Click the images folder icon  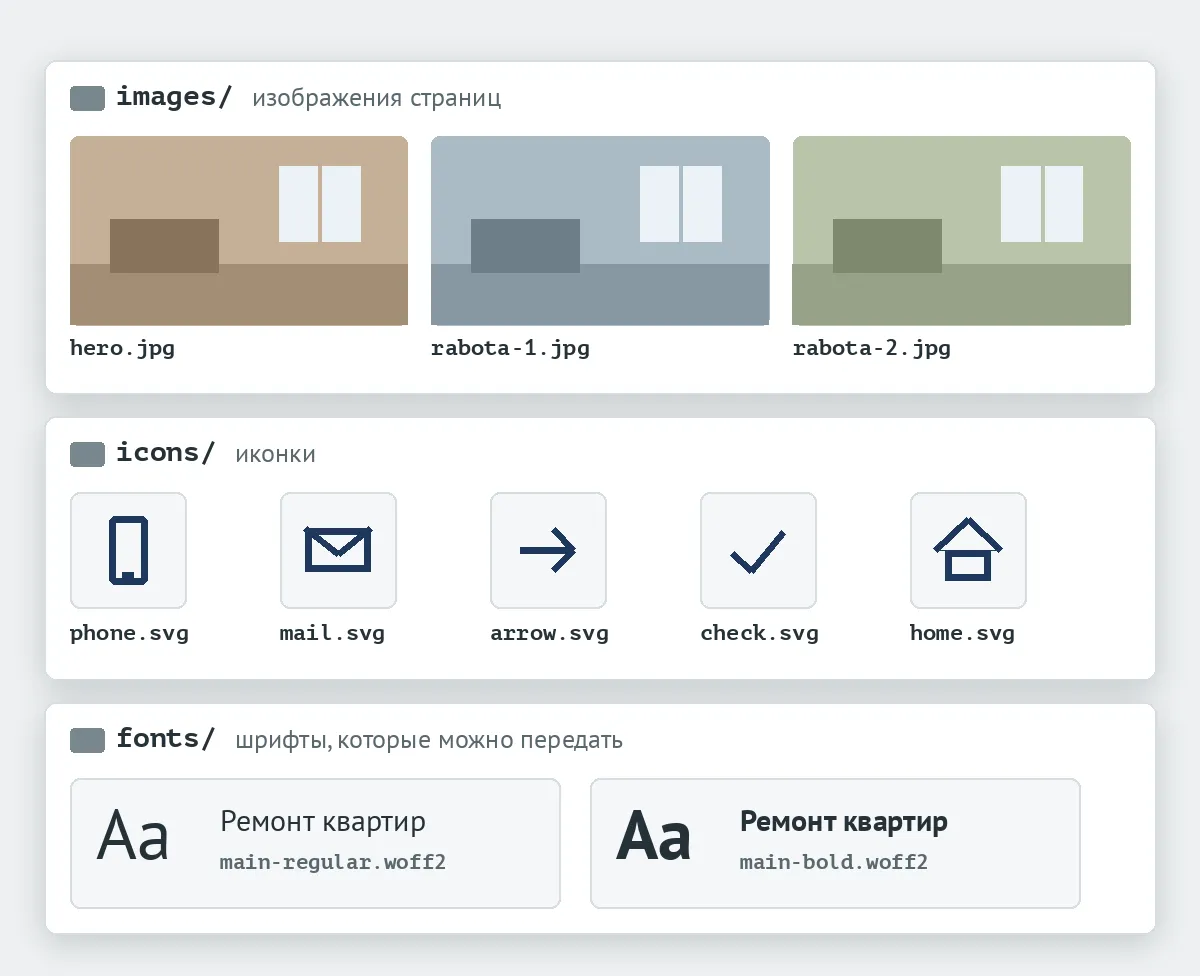(x=87, y=98)
